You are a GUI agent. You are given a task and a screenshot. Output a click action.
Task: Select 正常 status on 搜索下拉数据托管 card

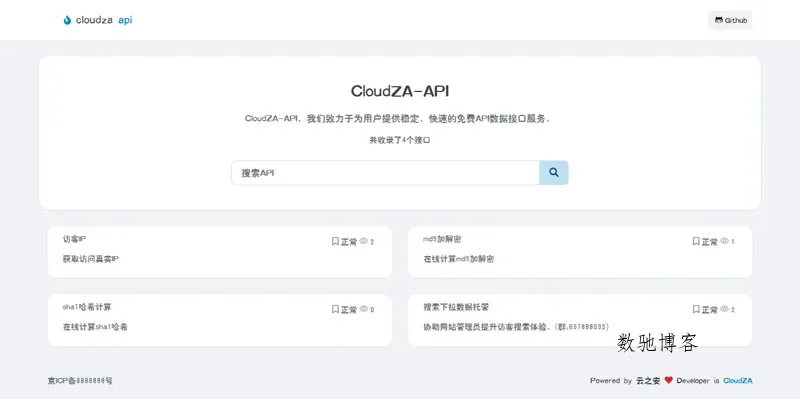(x=710, y=310)
